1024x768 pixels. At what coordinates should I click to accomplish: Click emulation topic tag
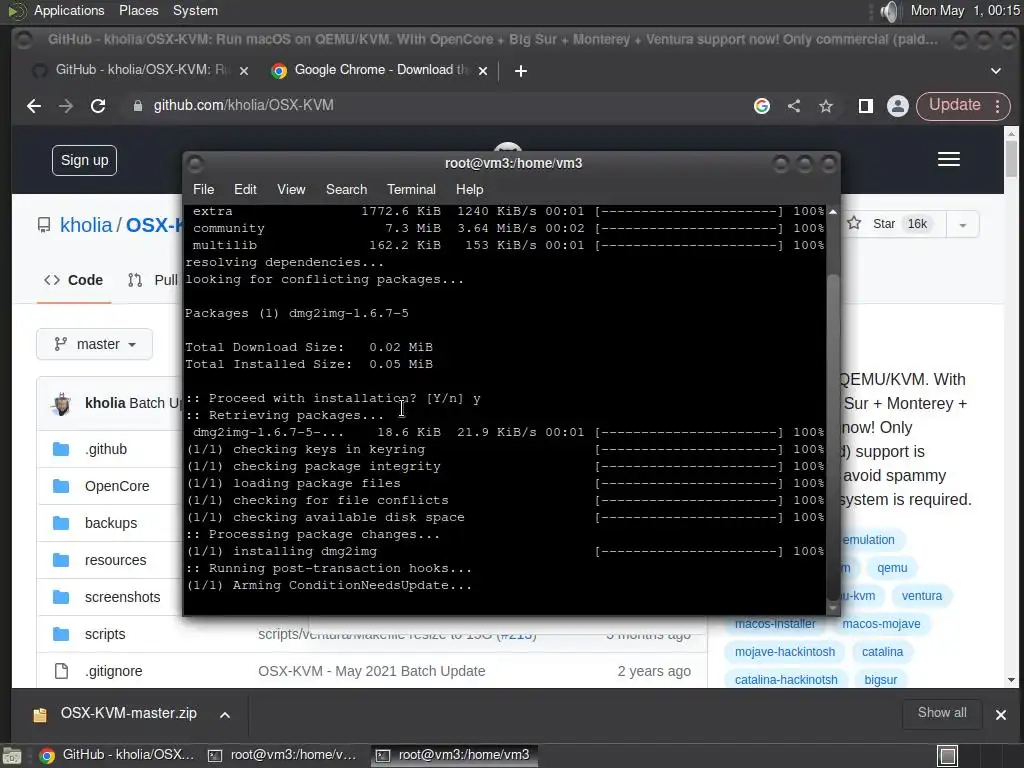868,540
